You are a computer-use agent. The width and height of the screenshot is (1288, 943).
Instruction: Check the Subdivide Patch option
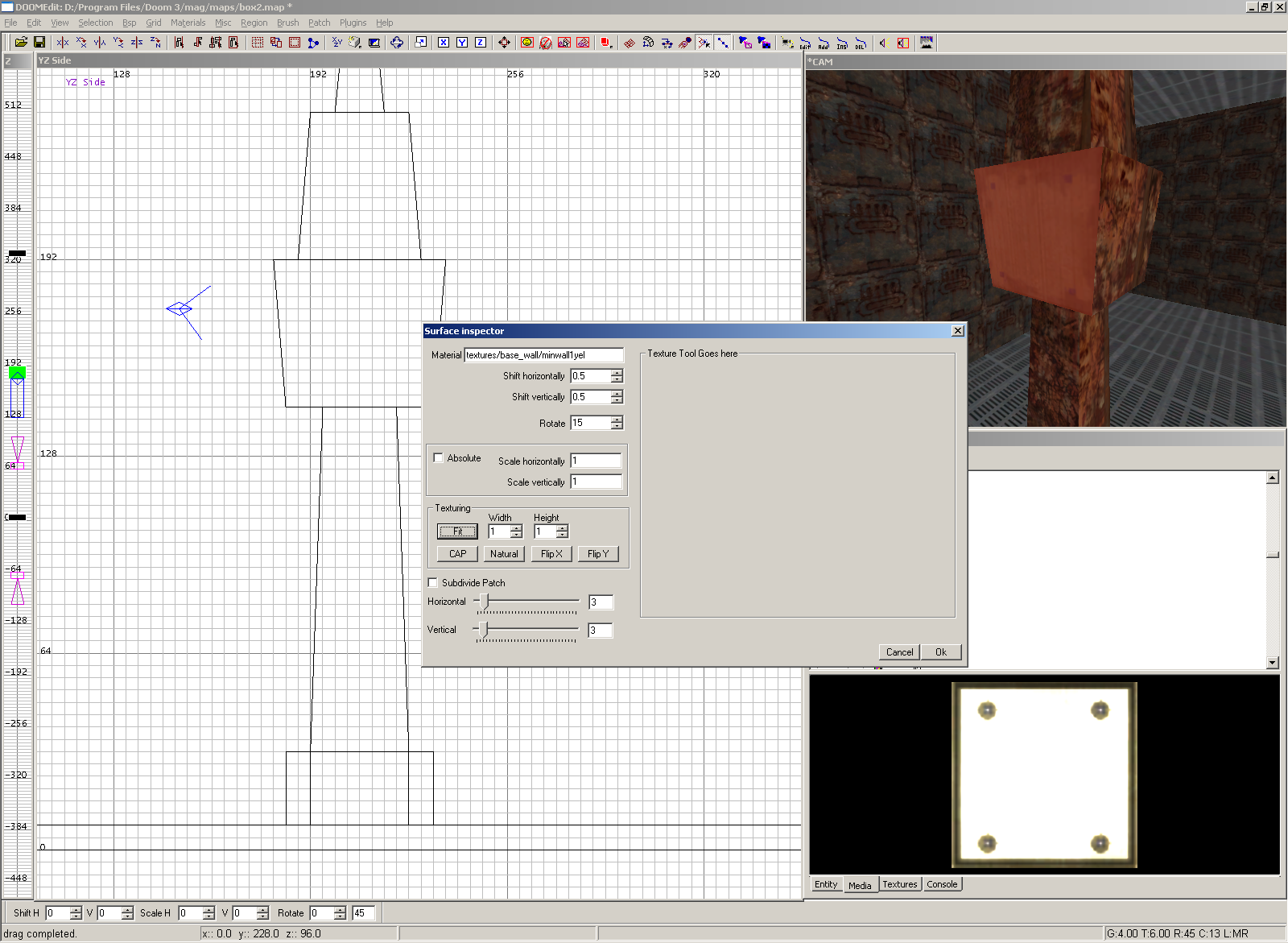click(x=433, y=582)
